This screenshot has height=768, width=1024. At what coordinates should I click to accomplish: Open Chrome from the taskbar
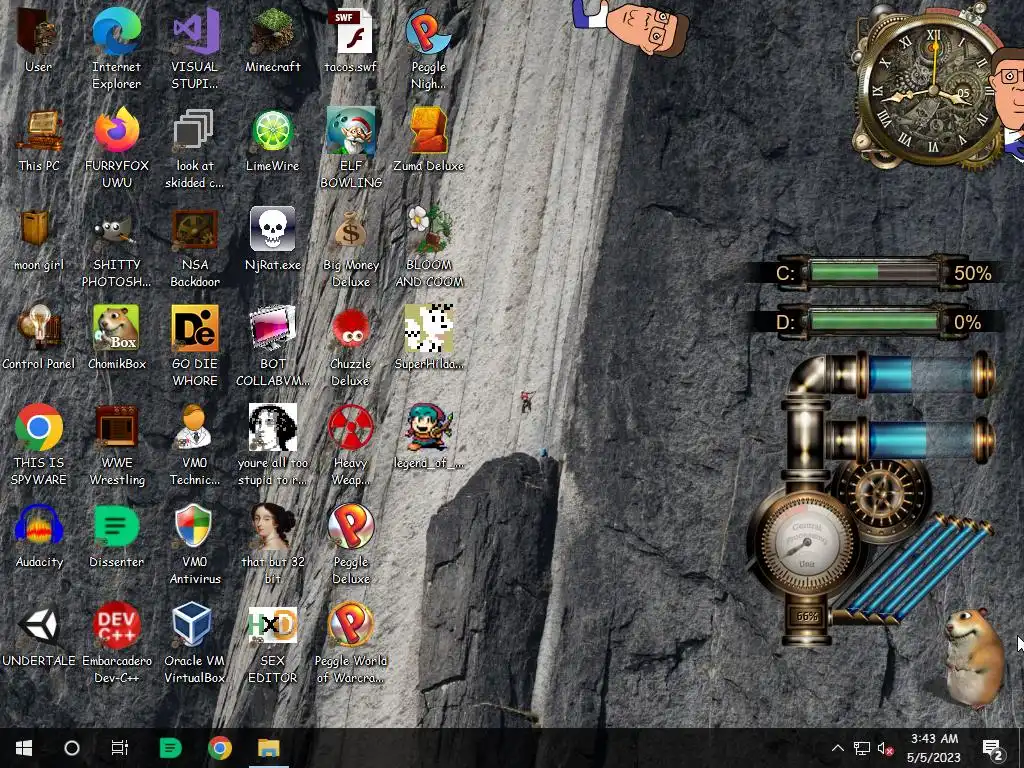(219, 748)
